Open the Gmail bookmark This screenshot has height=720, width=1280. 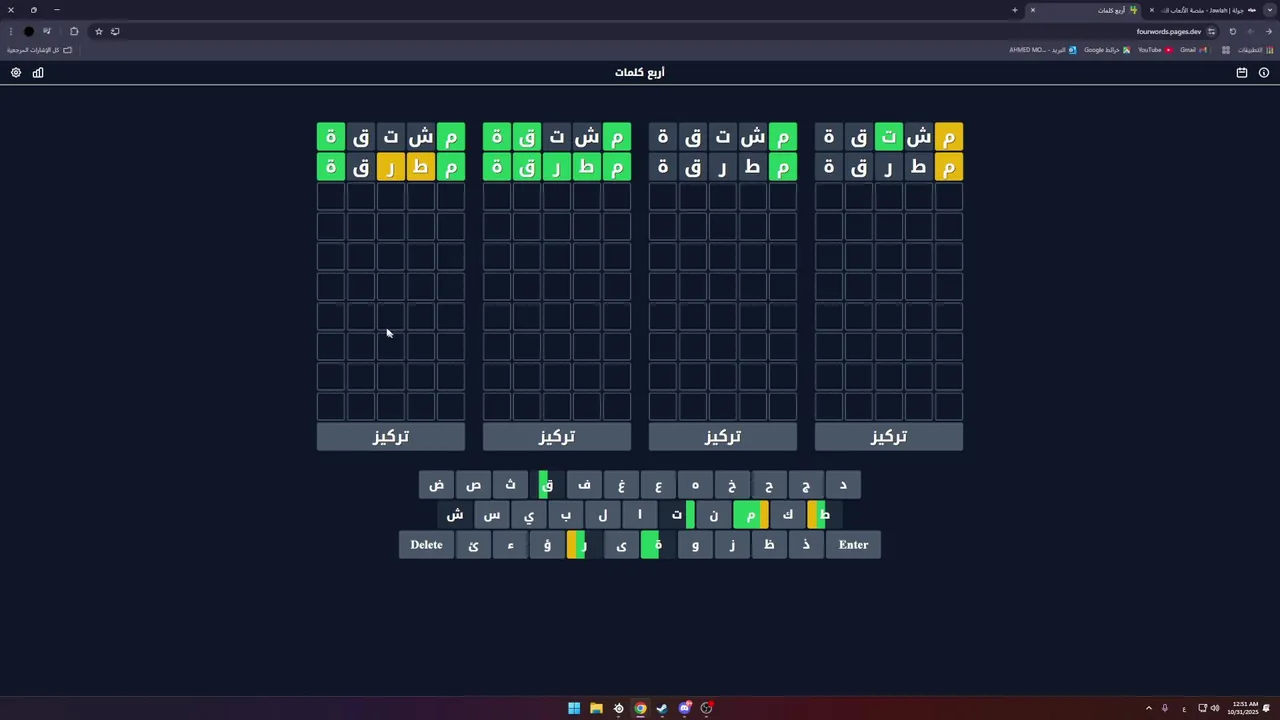(x=1193, y=50)
